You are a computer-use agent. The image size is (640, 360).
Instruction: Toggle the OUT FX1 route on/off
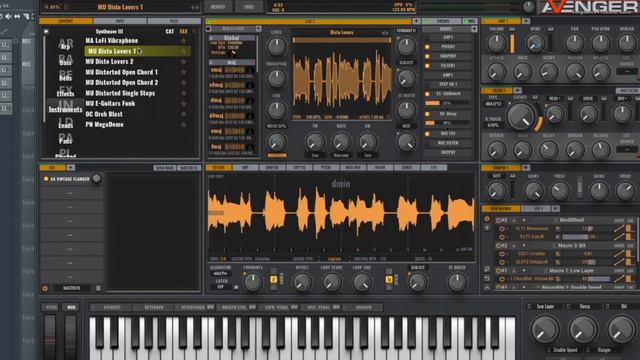point(427,134)
